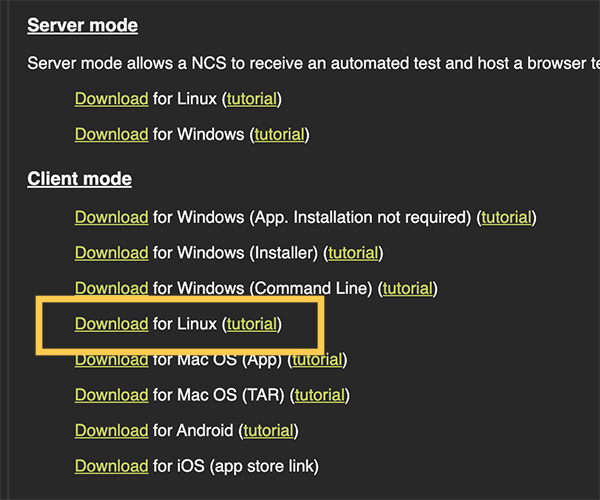
Task: Download Windows App client (no installation required)
Action: tap(111, 218)
